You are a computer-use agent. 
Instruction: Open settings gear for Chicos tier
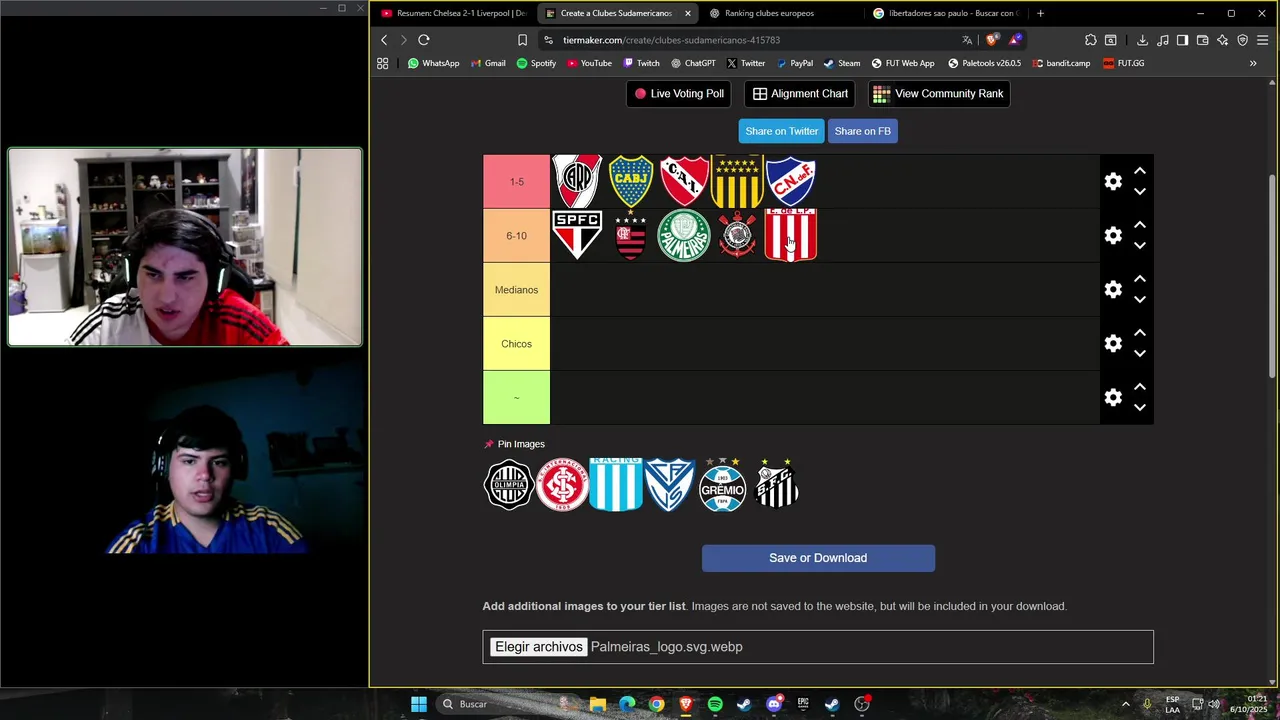click(x=1113, y=343)
